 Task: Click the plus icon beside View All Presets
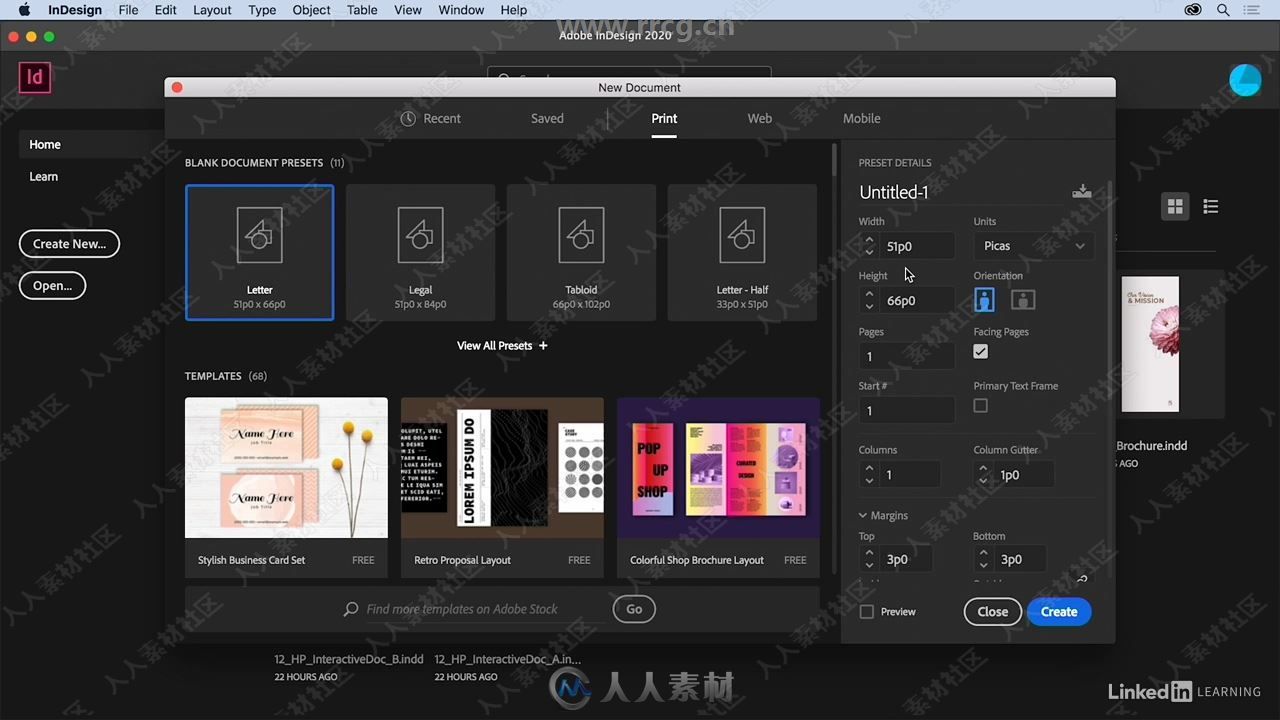click(x=543, y=346)
